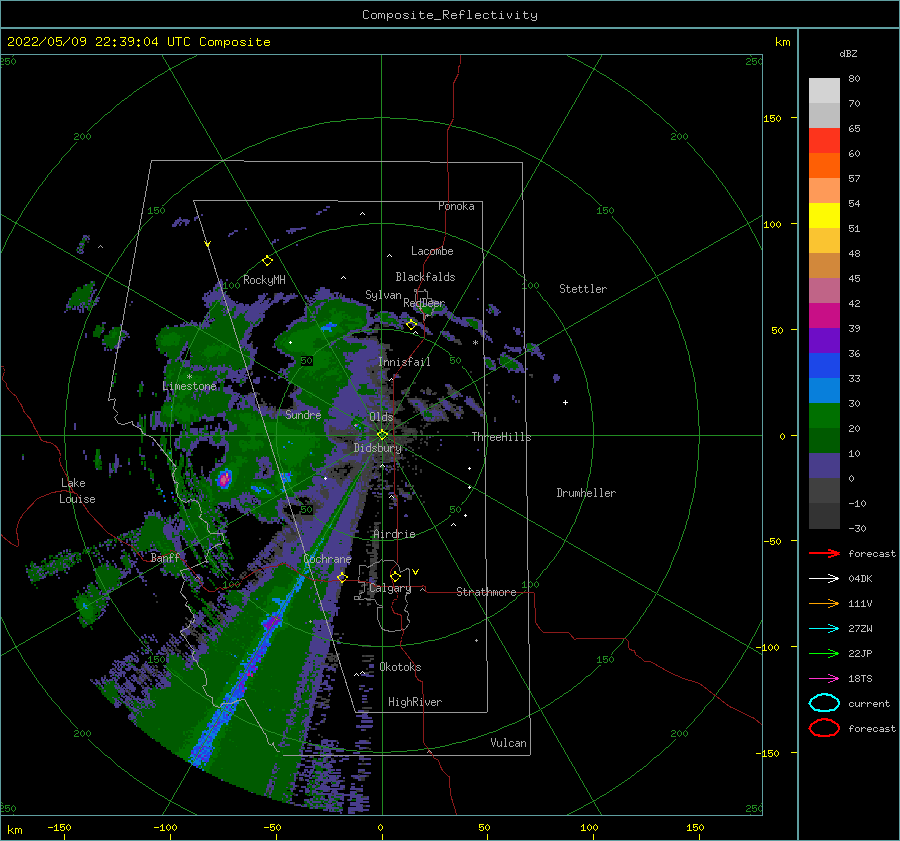The width and height of the screenshot is (900, 841).
Task: Click the Calgary city label
Action: click(390, 588)
